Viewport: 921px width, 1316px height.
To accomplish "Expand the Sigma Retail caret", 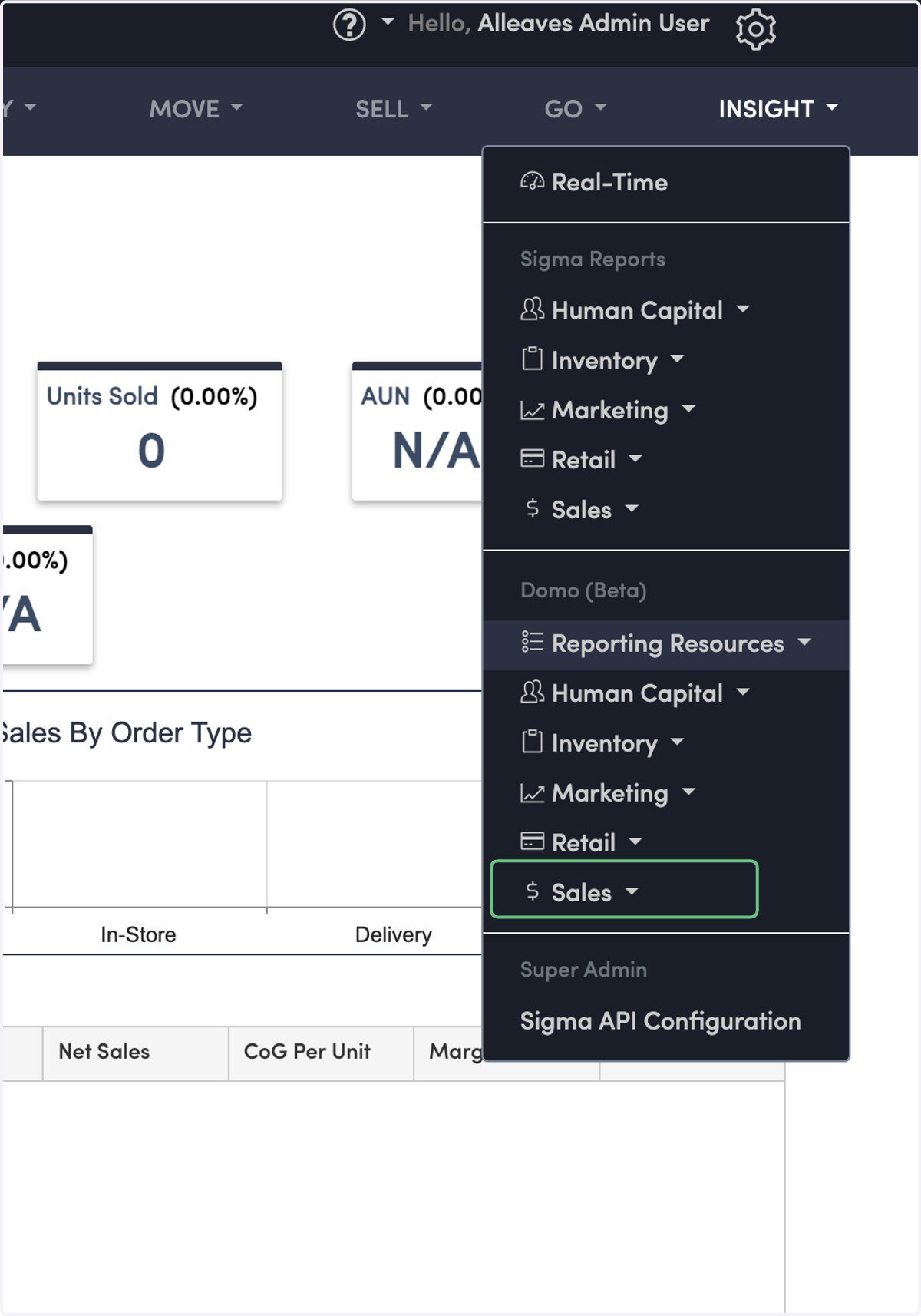I will pos(635,458).
